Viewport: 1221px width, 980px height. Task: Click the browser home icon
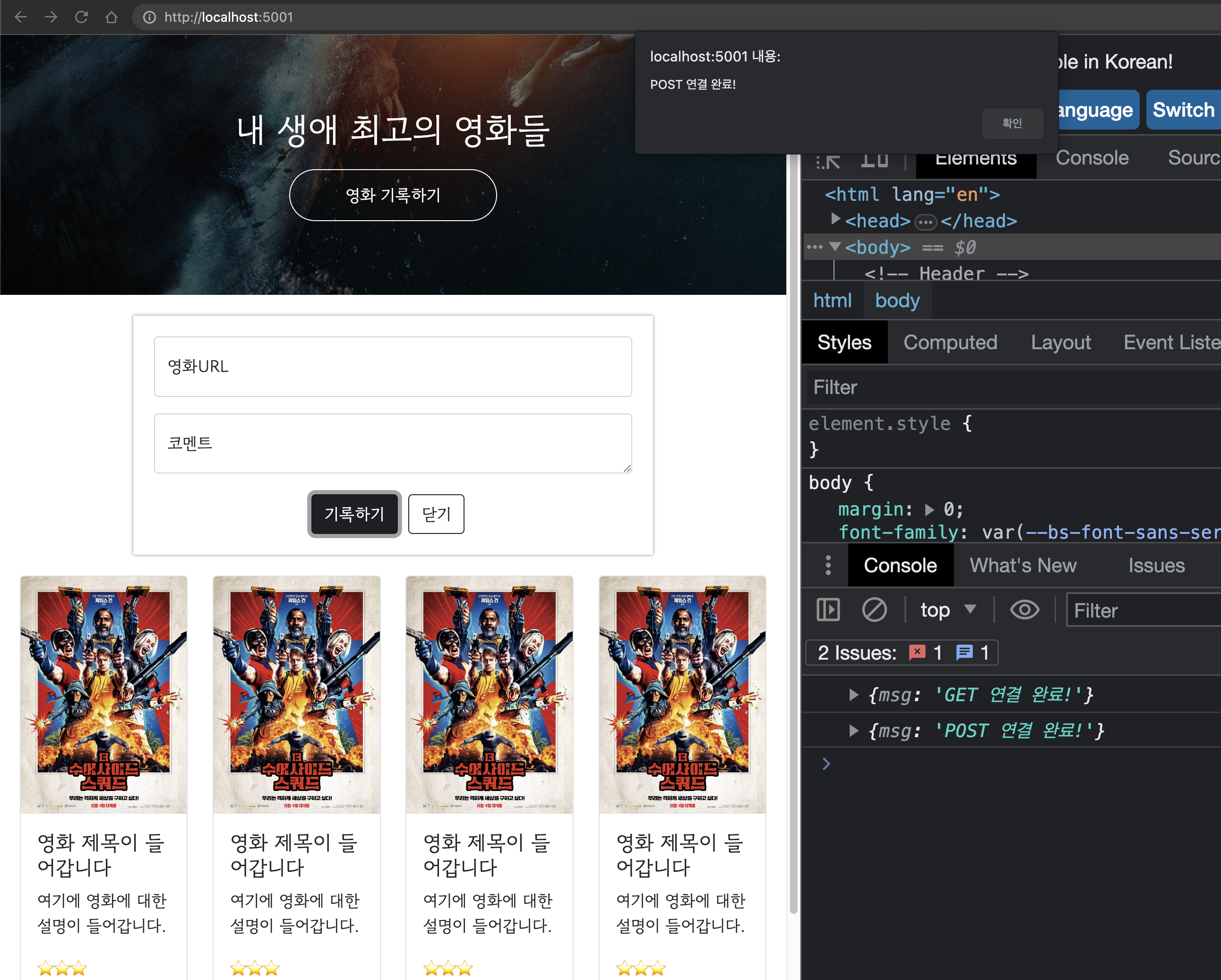[x=111, y=17]
